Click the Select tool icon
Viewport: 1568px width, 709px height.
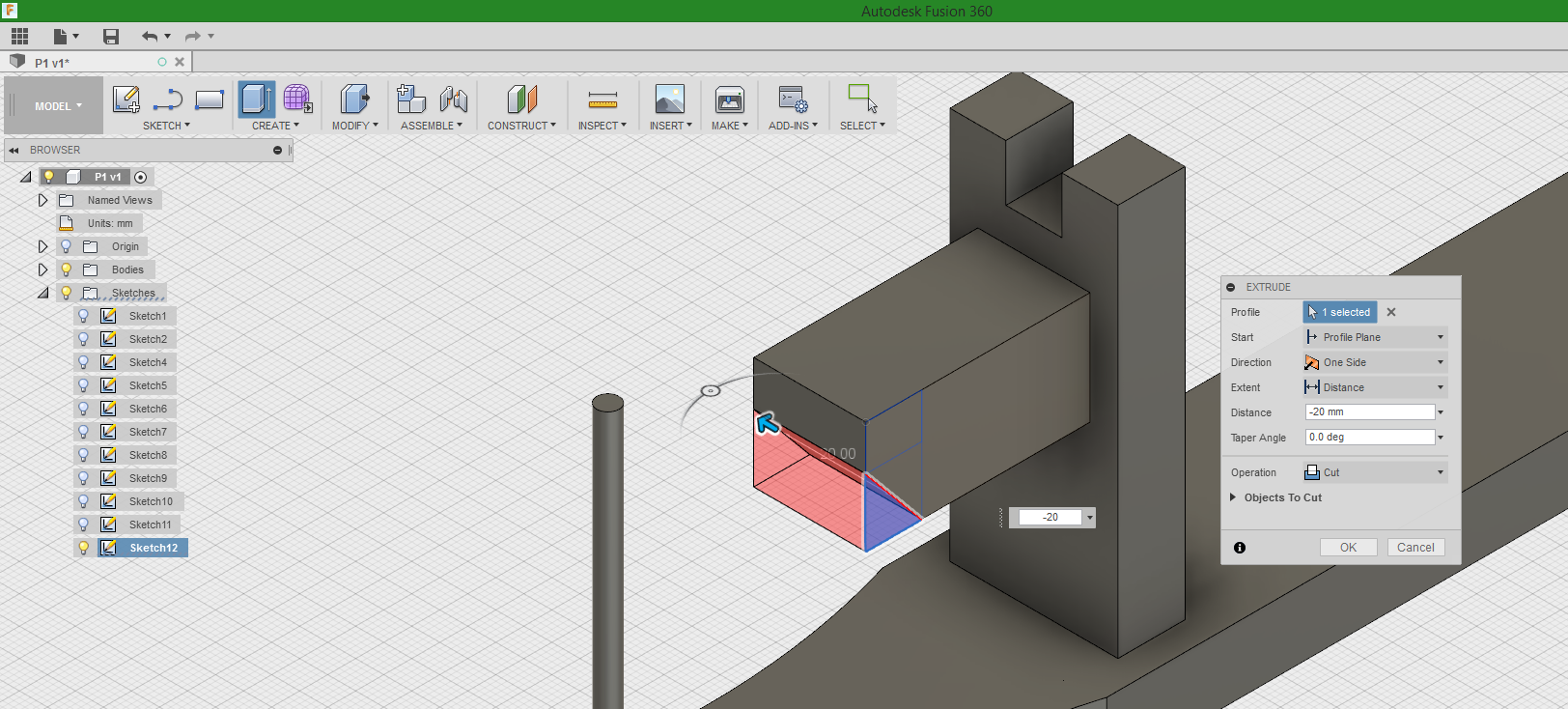click(x=862, y=99)
